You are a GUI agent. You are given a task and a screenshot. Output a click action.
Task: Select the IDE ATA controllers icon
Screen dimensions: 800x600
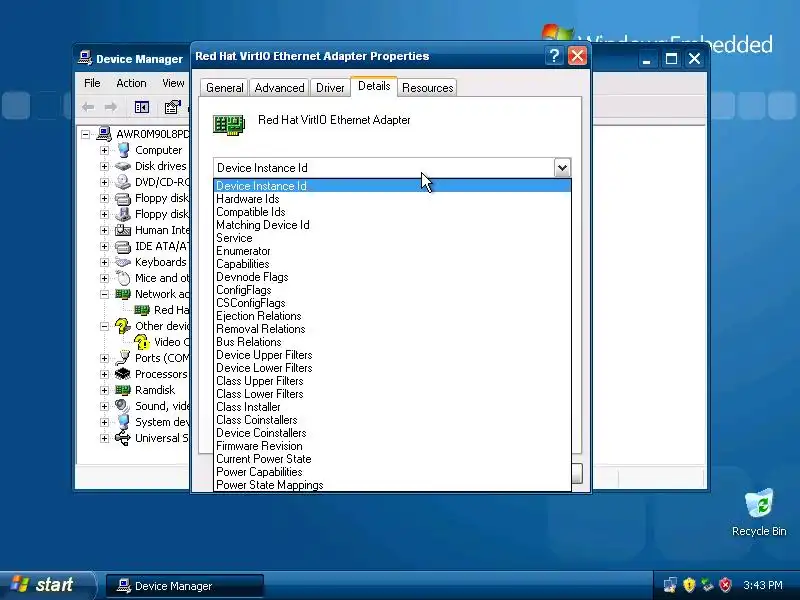(123, 246)
